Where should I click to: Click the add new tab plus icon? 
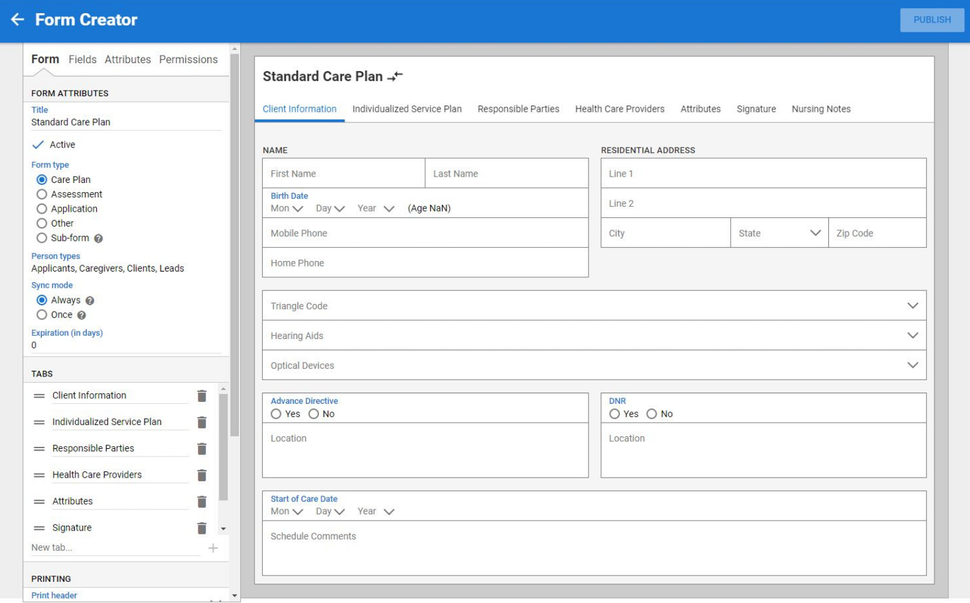(213, 548)
